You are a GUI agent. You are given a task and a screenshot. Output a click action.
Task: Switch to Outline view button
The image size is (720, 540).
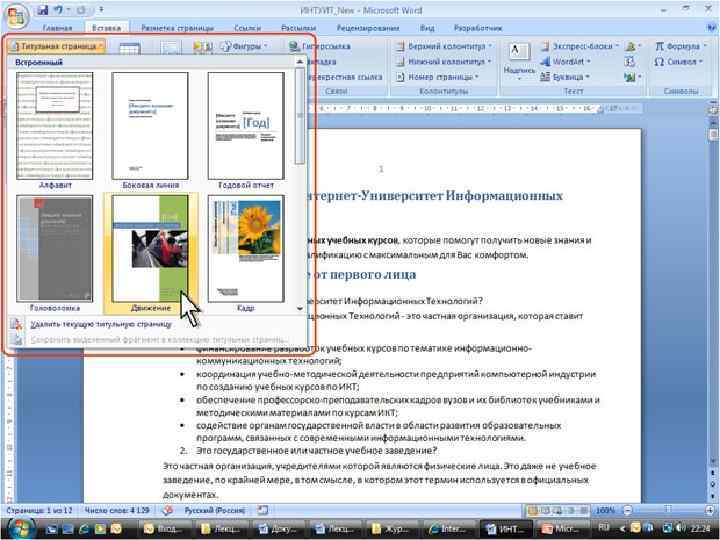[571, 510]
